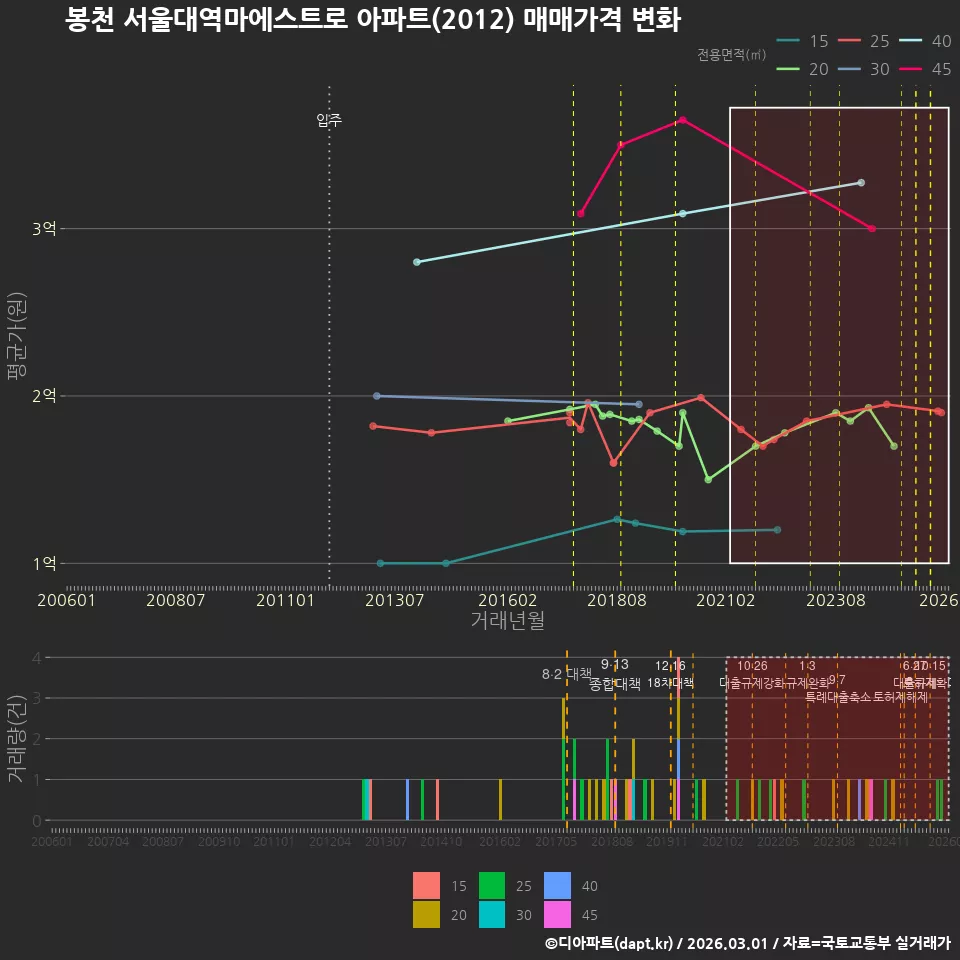960x960 pixels.
Task: Click the first point of magenta 45 line
Action: point(580,214)
